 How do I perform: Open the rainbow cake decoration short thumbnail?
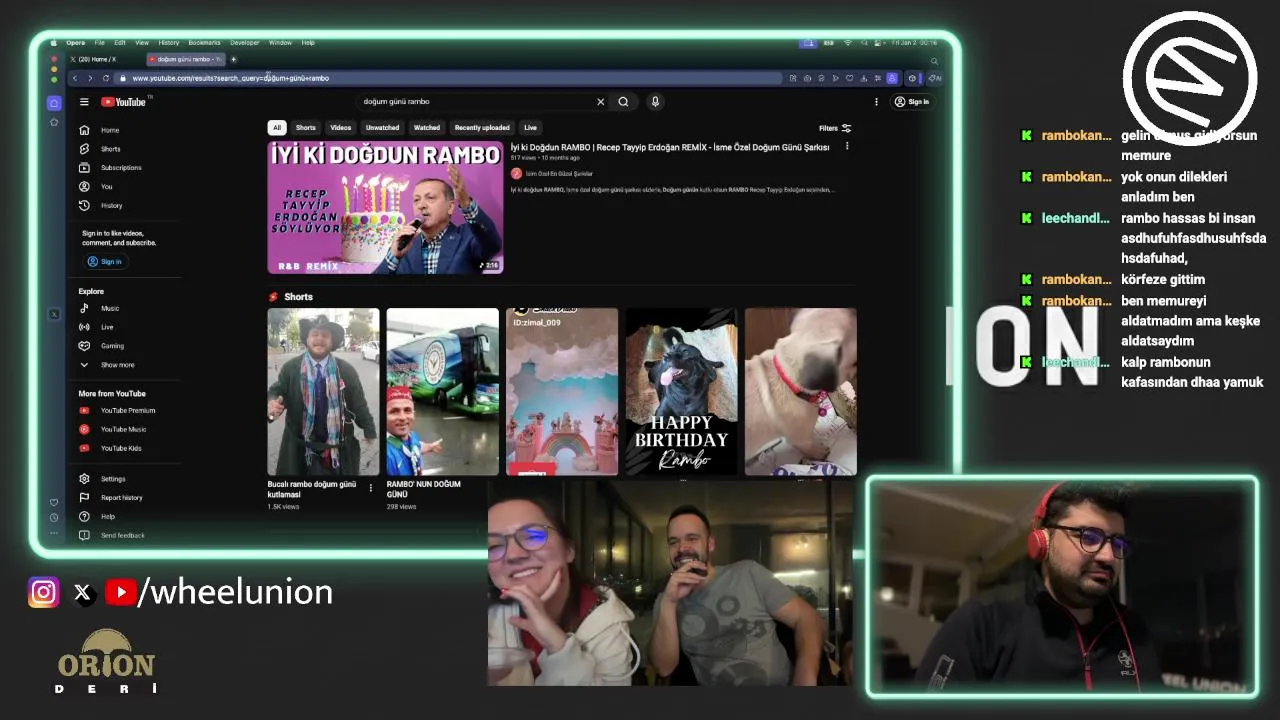[x=562, y=392]
